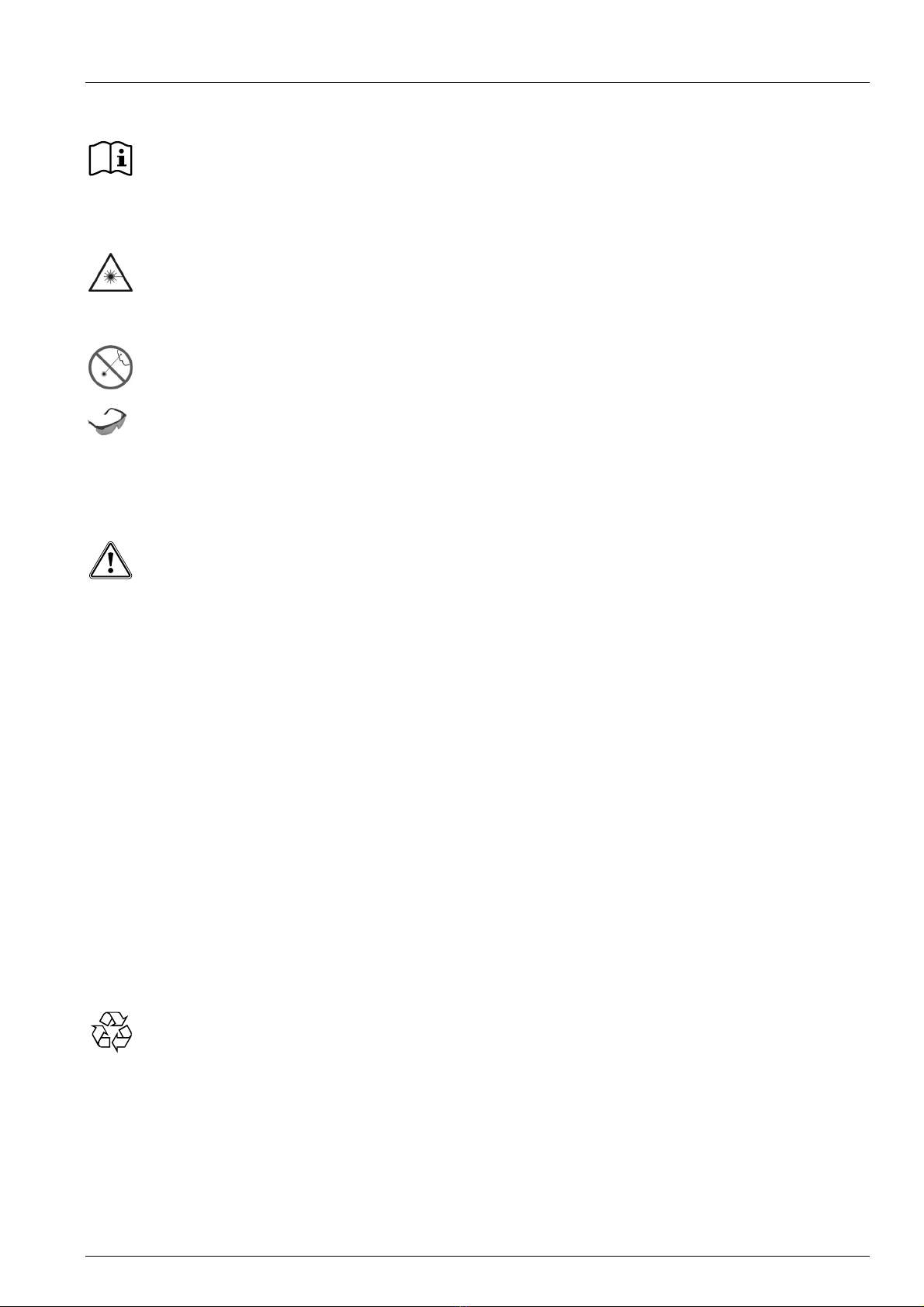
Task: Click the exclamation mark in the caution triangle
Action: click(x=110, y=562)
